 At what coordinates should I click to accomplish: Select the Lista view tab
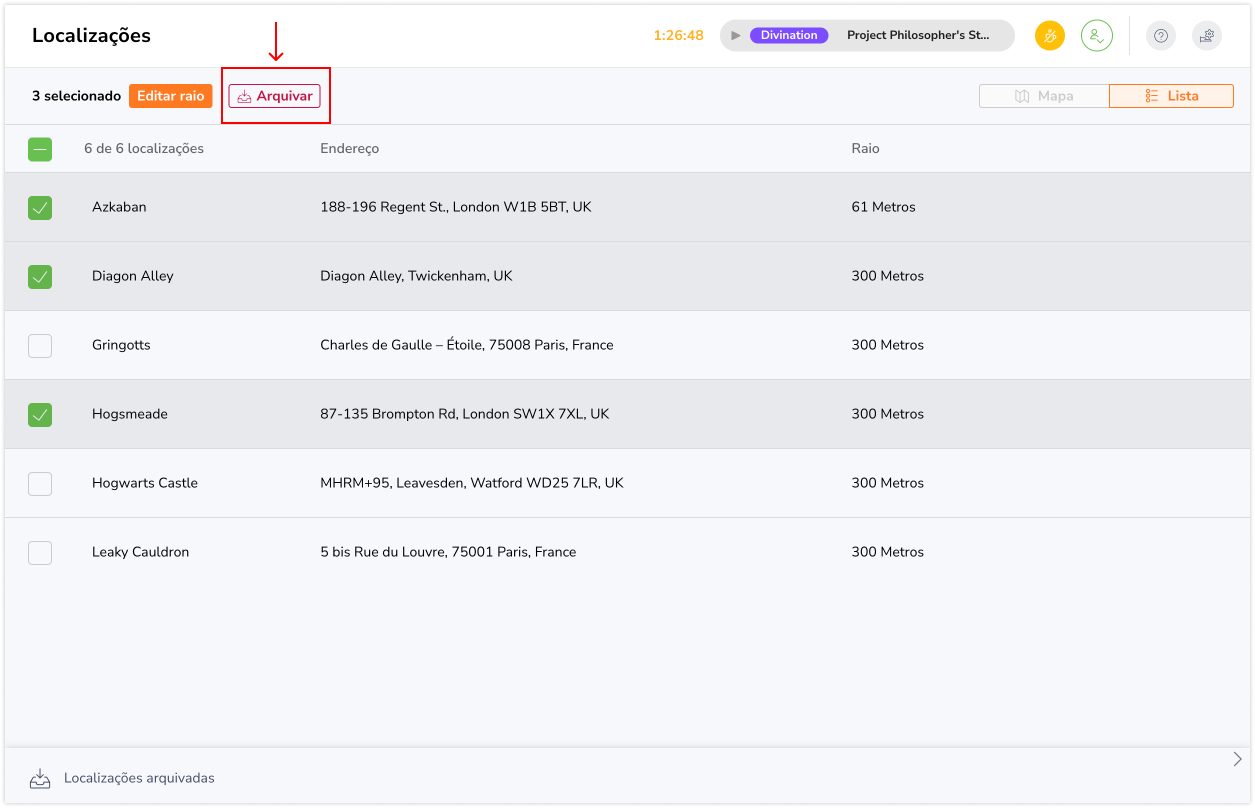(x=1171, y=96)
